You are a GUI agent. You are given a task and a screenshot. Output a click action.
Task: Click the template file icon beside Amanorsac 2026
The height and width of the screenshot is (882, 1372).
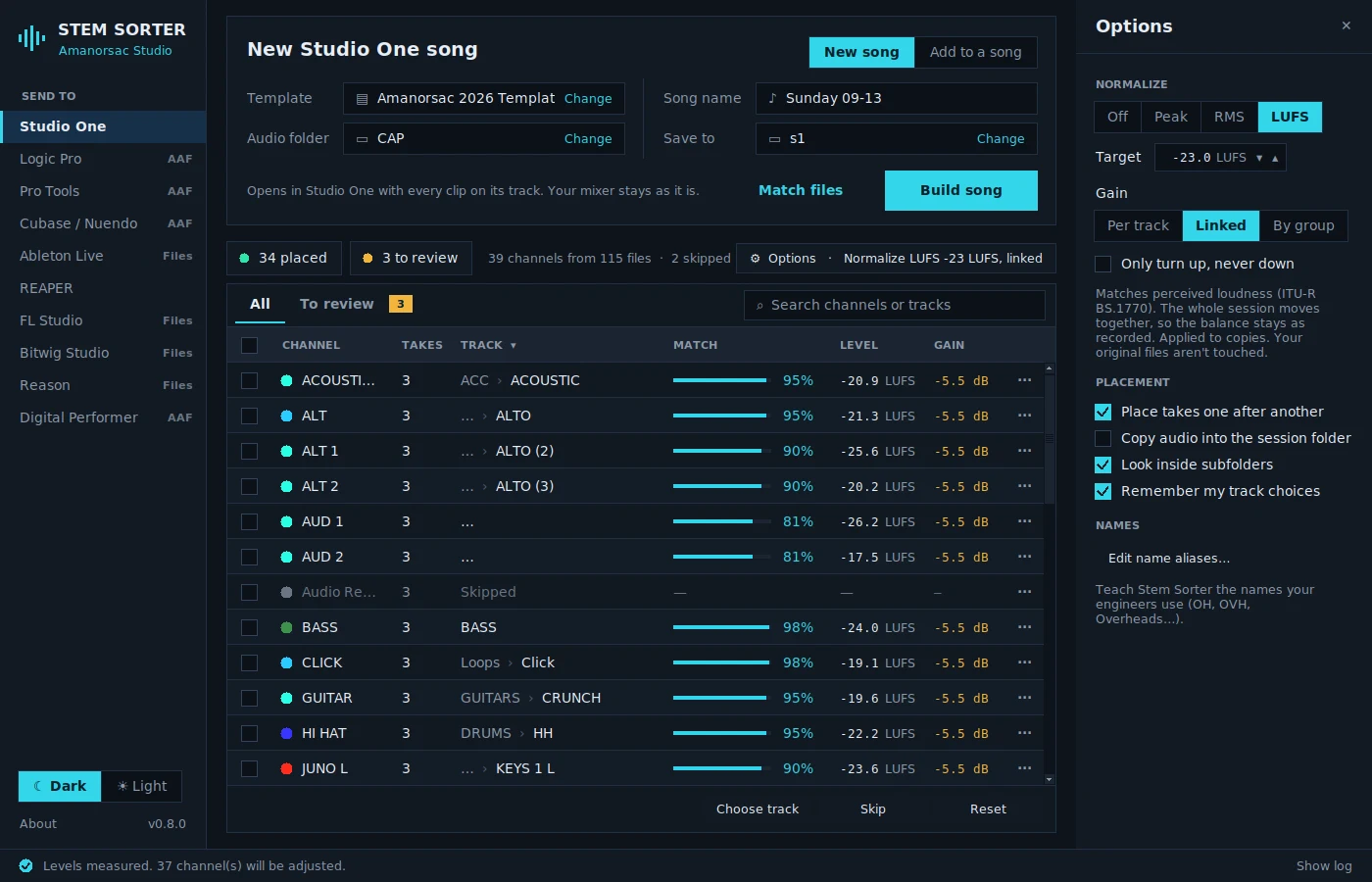362,99
